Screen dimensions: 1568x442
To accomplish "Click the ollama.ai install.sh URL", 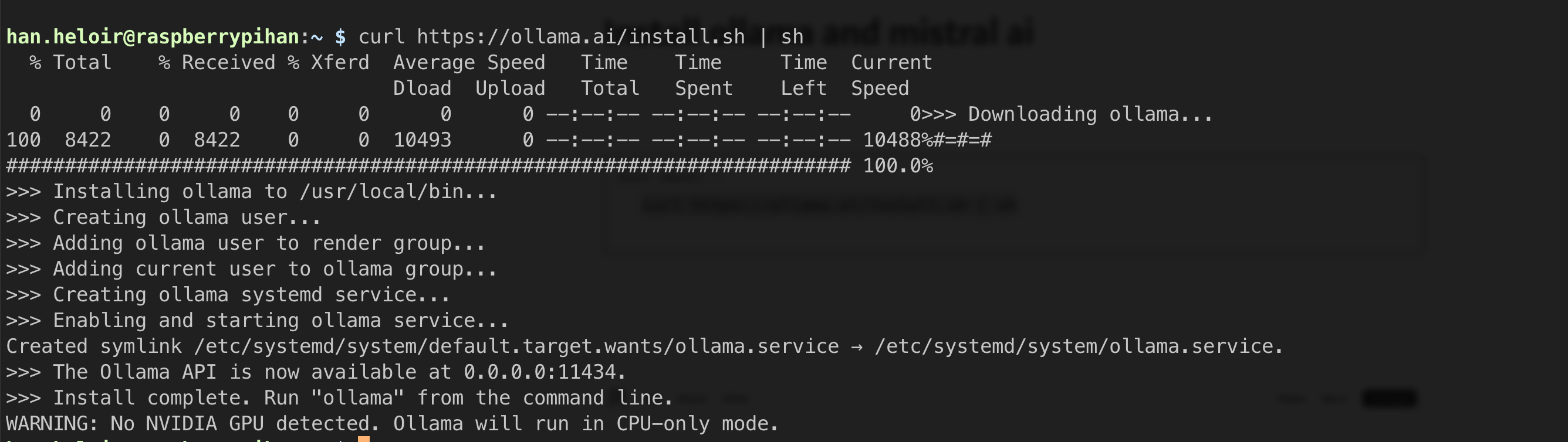I will pos(580,37).
